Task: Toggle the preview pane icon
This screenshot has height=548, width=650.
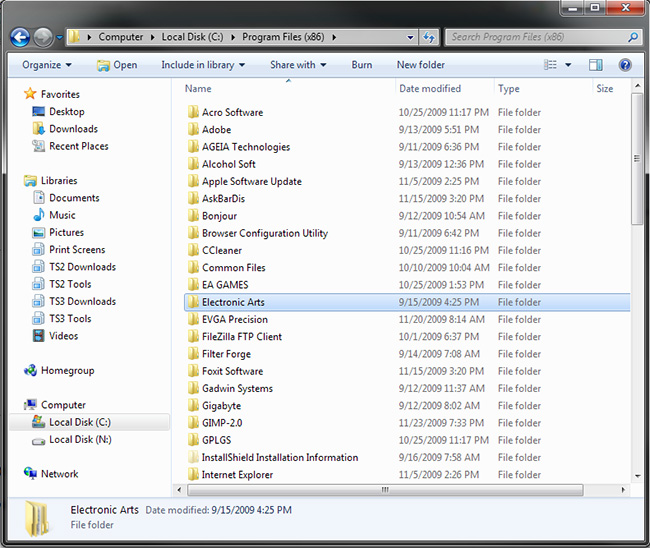Action: (x=596, y=65)
